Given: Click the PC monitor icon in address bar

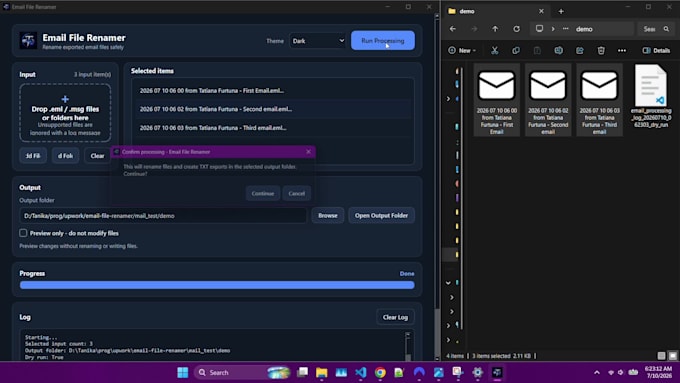Looking at the screenshot, I should click(539, 29).
